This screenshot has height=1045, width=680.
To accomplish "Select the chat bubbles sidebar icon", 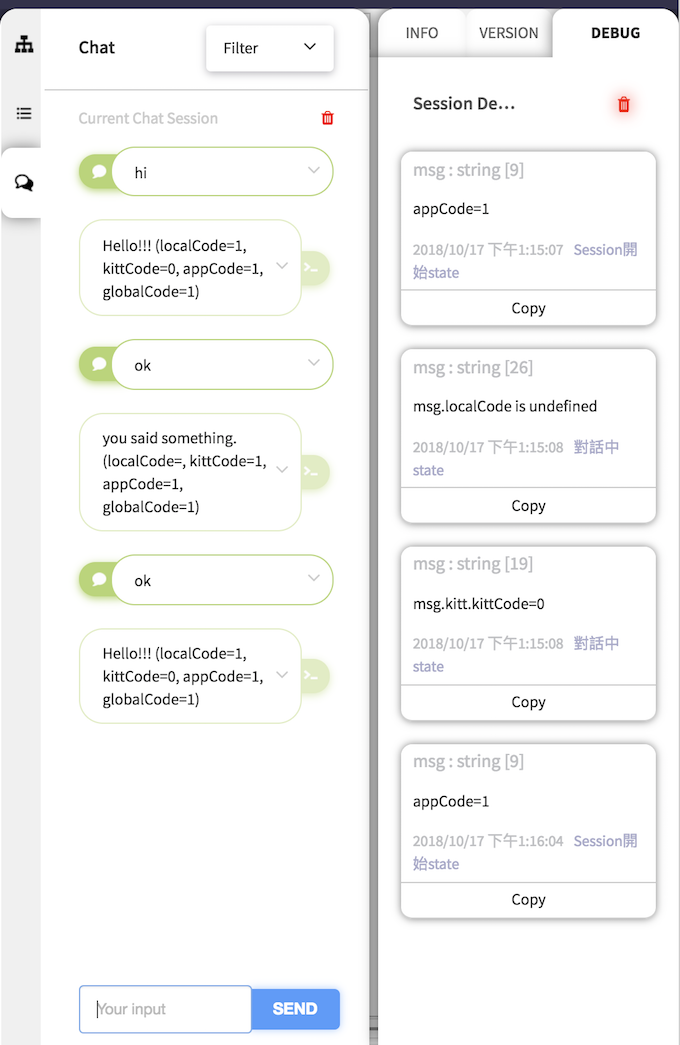I will click(x=24, y=183).
